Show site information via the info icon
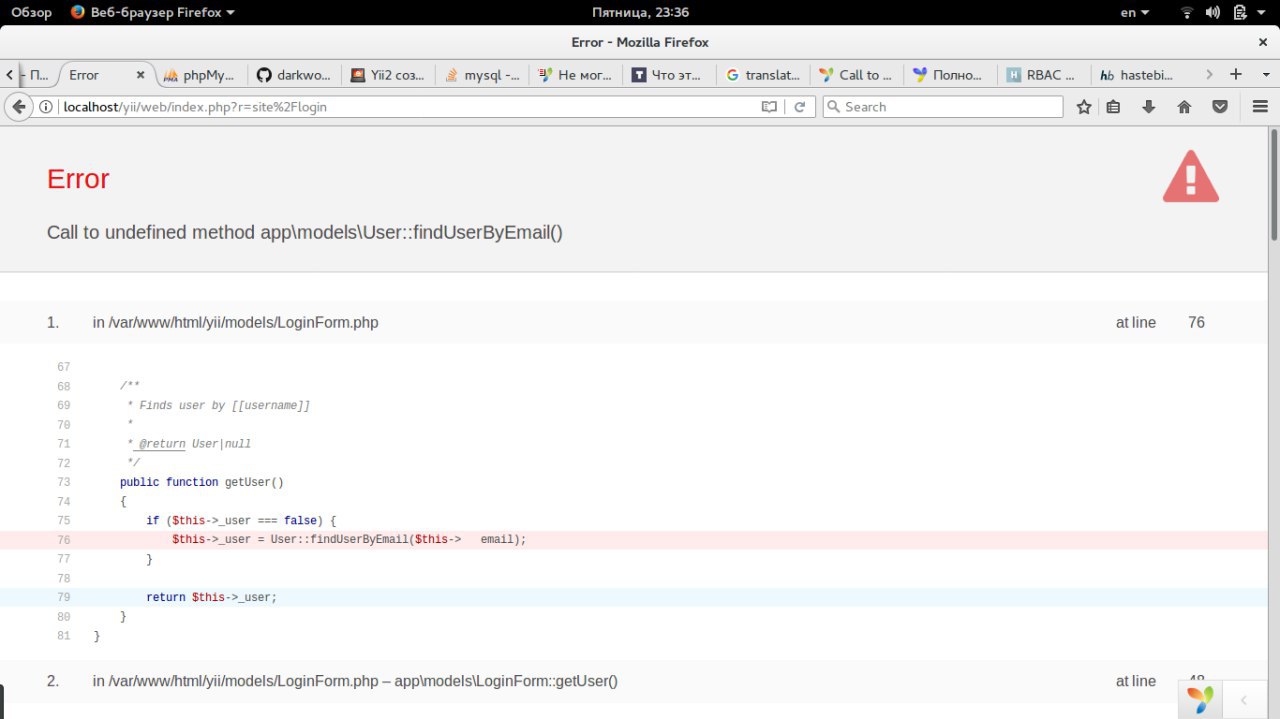 click(x=46, y=107)
